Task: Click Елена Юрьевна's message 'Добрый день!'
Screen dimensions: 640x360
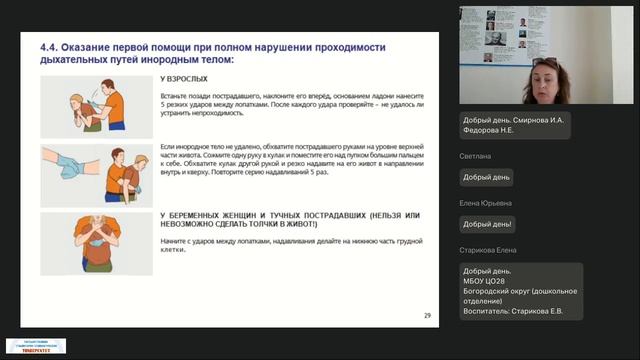Action: (x=487, y=224)
